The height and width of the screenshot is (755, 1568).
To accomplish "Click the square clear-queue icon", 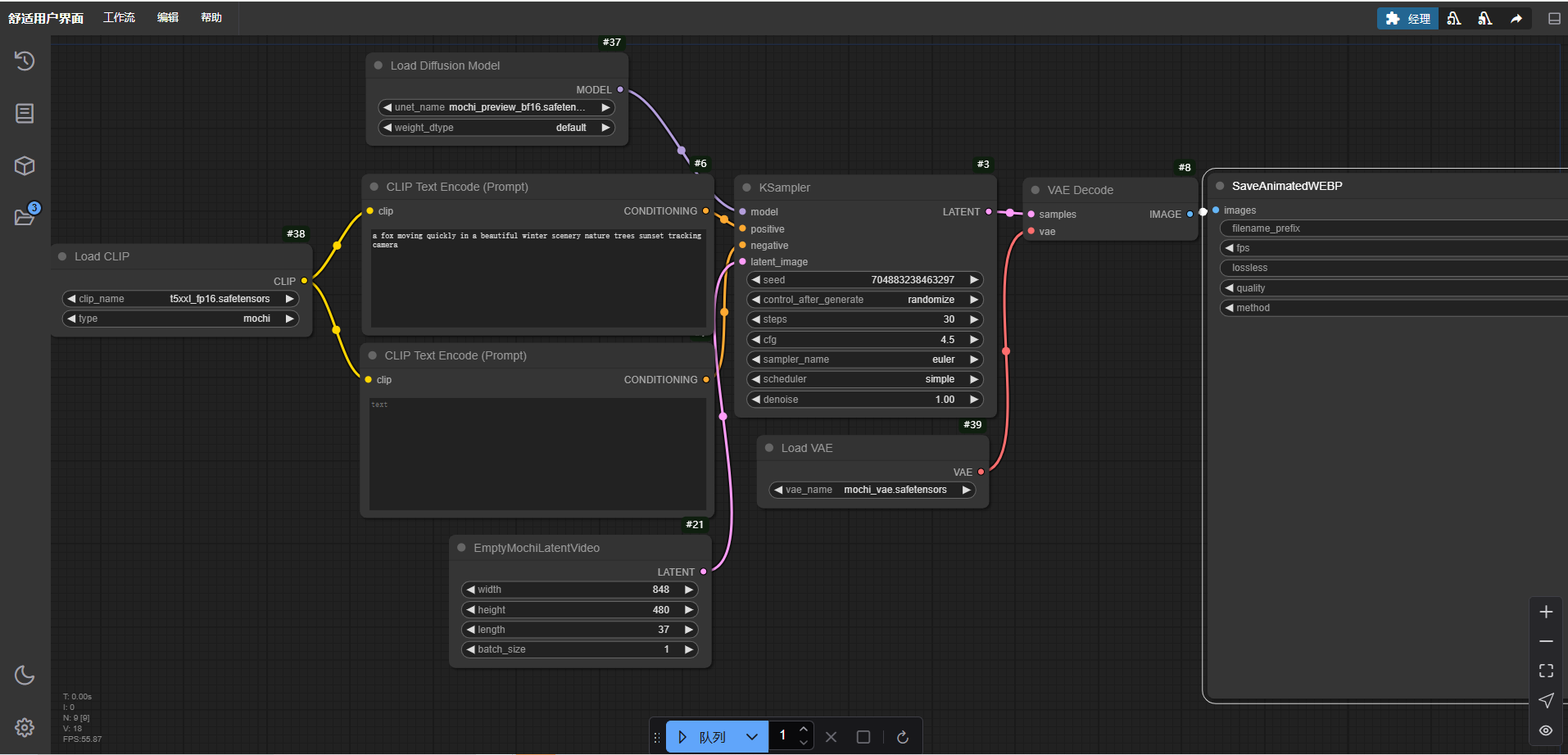I will 863,737.
